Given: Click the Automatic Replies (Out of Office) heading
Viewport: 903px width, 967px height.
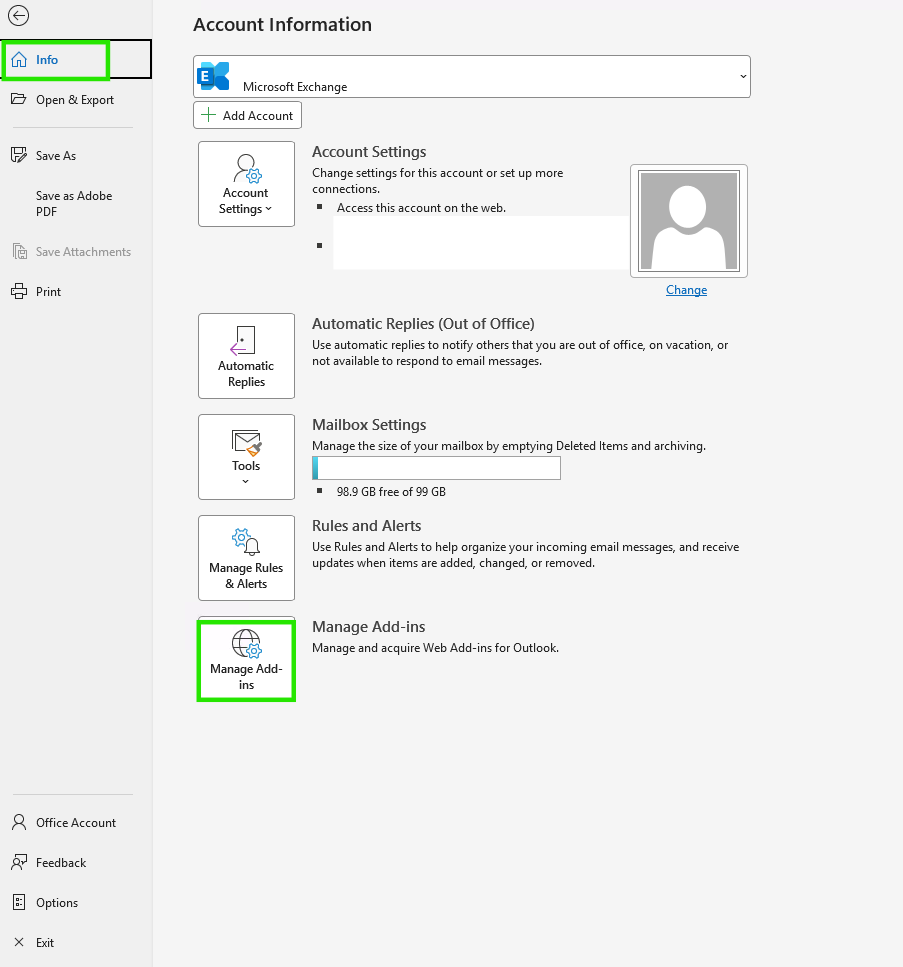Looking at the screenshot, I should 423,324.
